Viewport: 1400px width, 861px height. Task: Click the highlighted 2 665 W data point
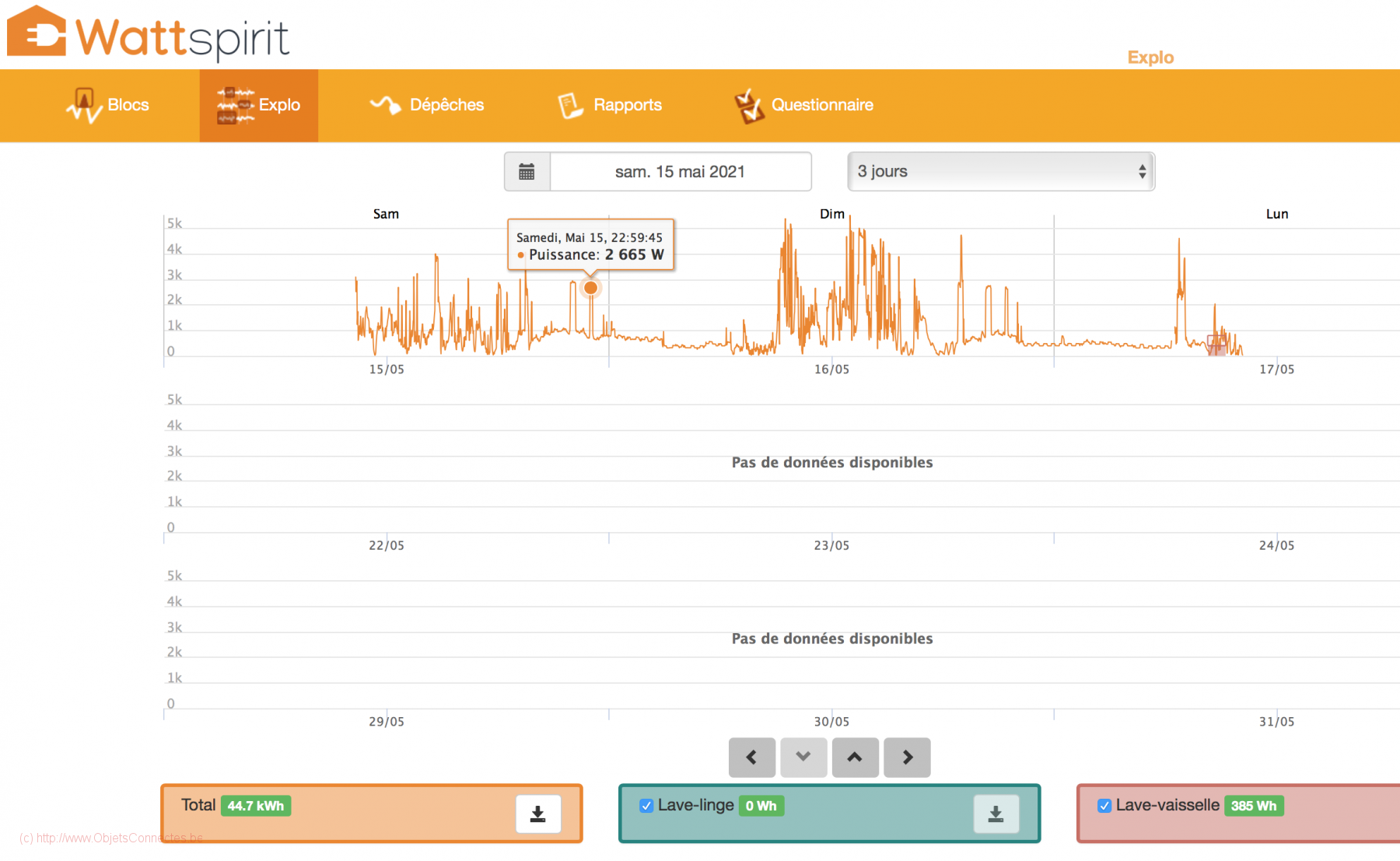[x=591, y=288]
